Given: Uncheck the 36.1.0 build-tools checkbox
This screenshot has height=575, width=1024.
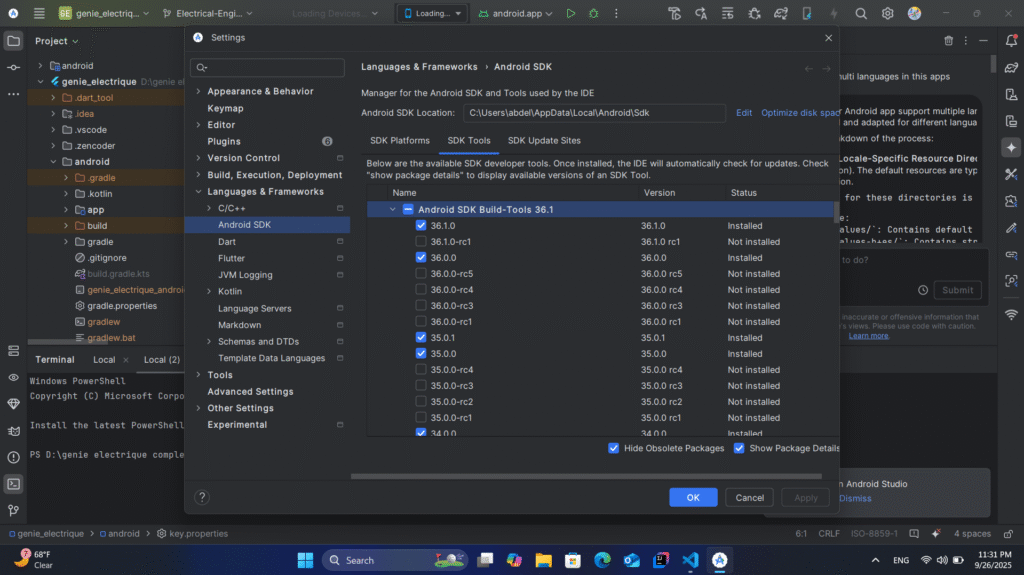Looking at the screenshot, I should 421,226.
